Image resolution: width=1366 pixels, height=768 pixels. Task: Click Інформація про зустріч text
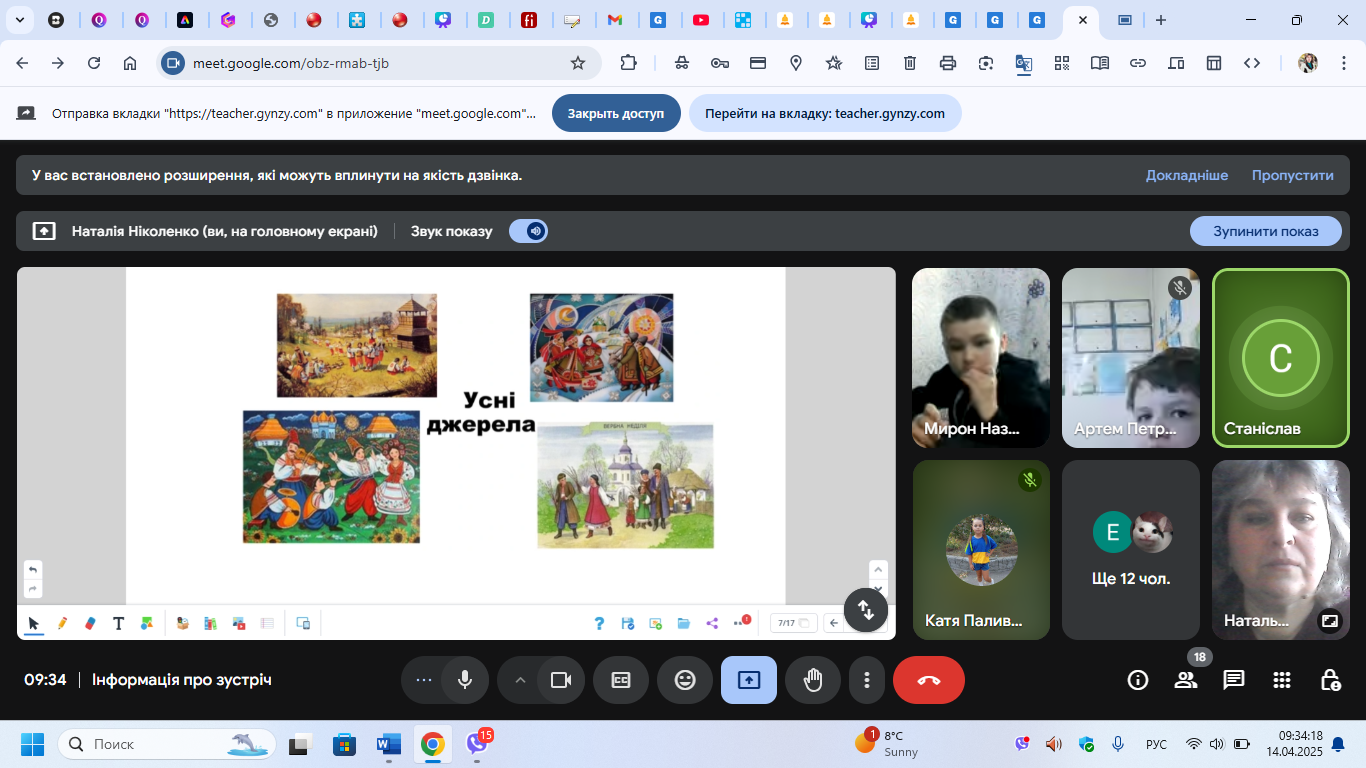182,680
